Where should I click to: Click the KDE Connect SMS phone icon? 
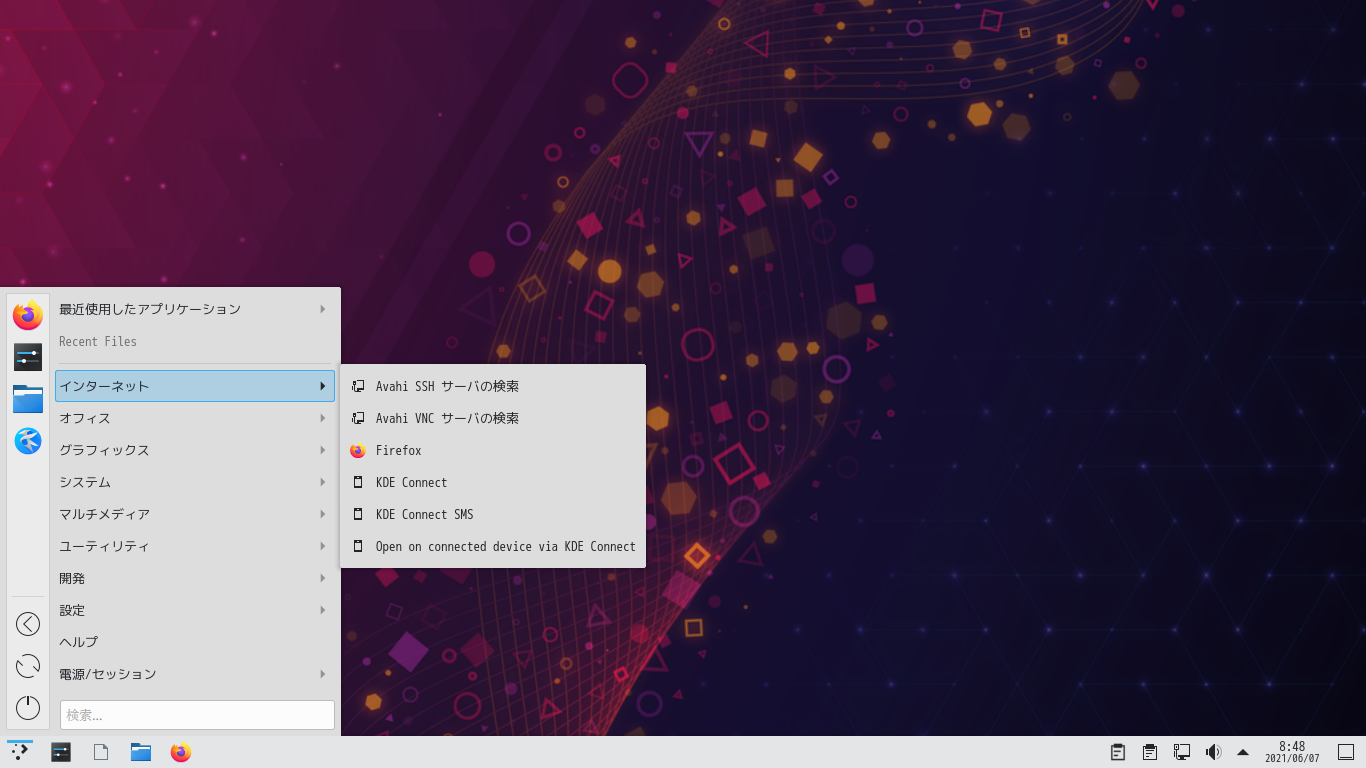pos(358,514)
